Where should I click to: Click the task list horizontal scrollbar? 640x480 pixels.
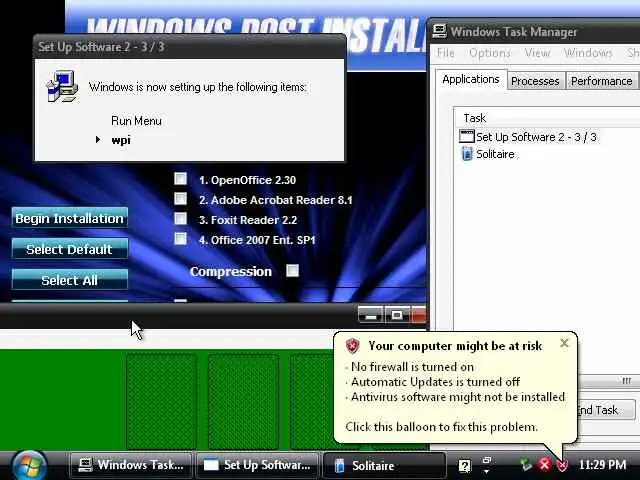tap(609, 382)
